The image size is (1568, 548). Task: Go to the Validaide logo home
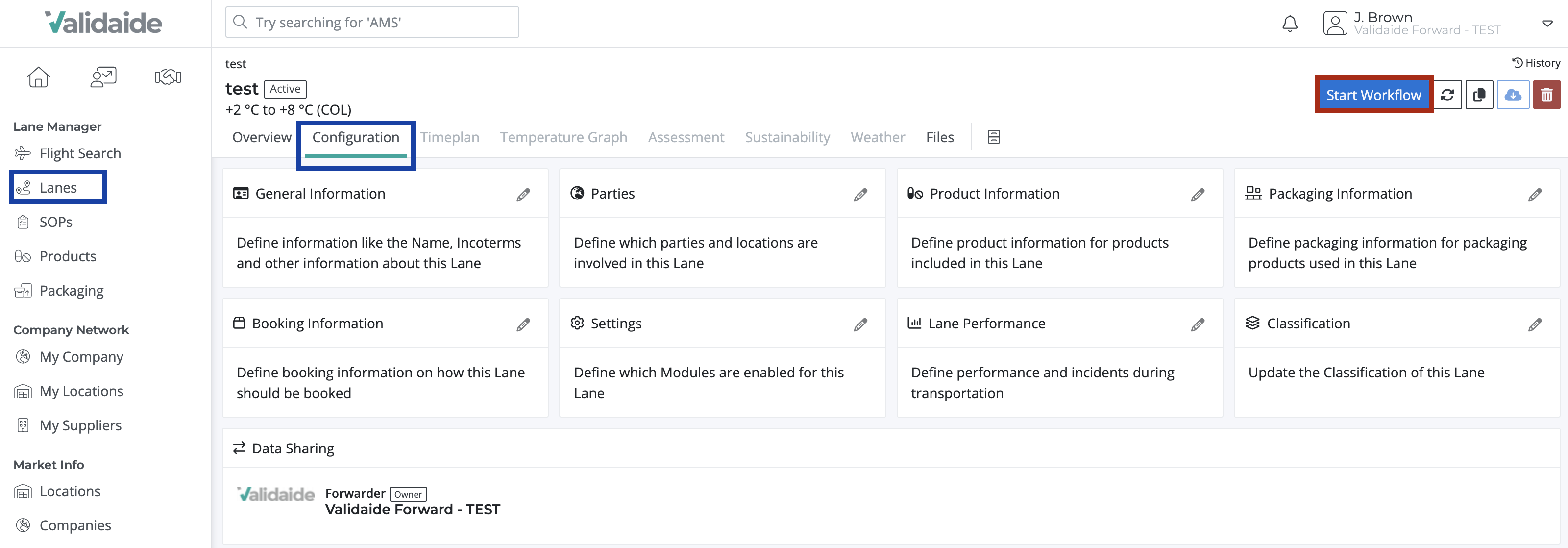click(103, 23)
